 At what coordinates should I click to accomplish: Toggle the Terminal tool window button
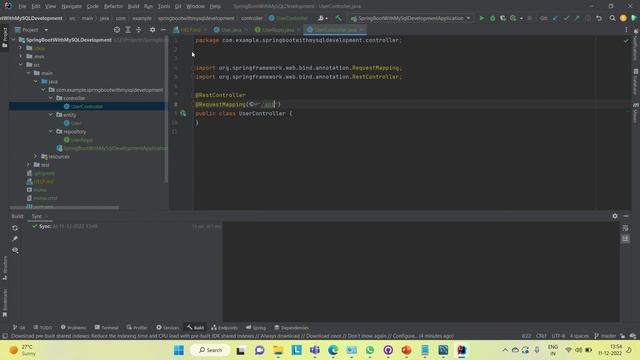106,328
